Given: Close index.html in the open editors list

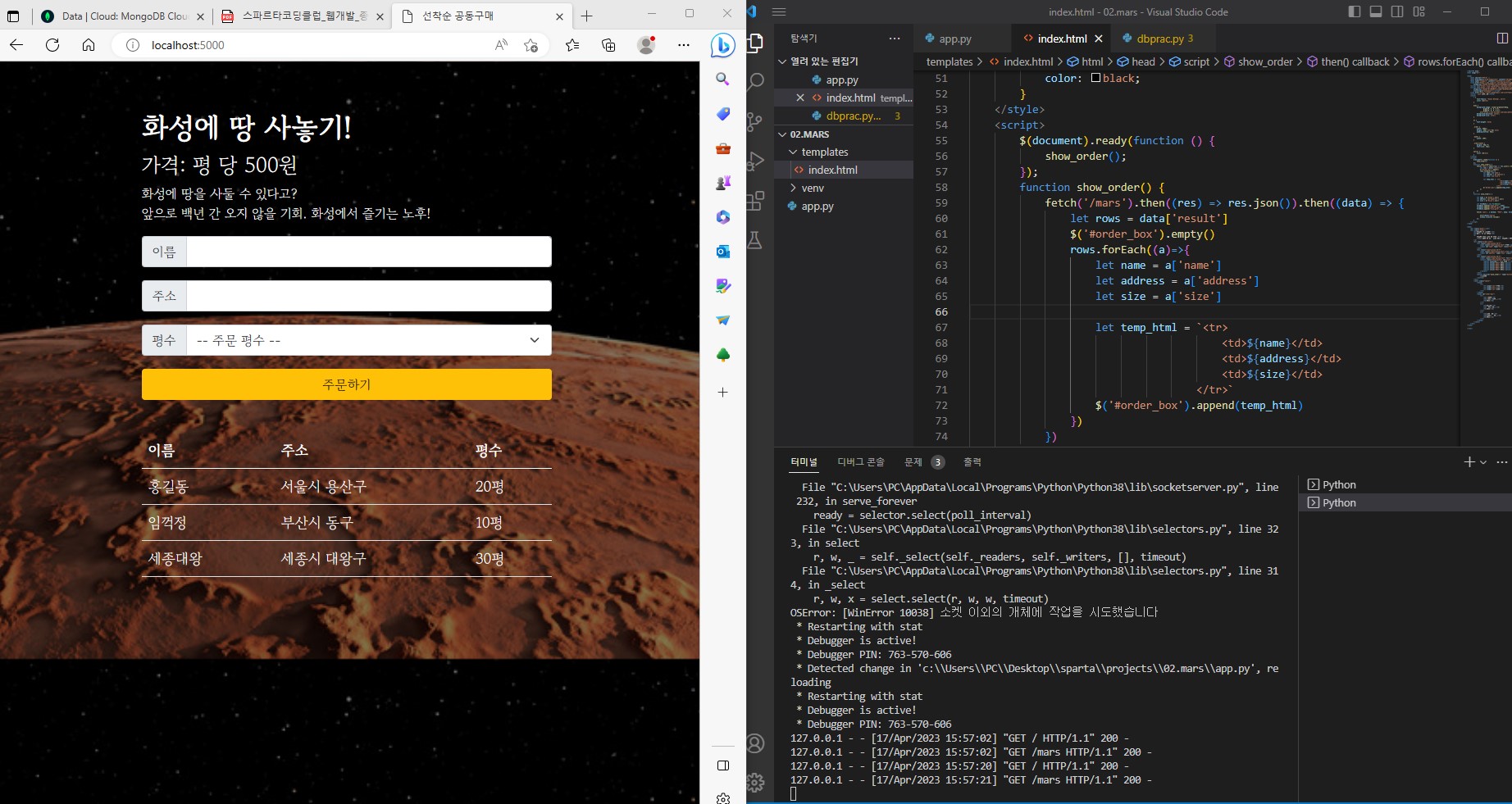Looking at the screenshot, I should pos(800,98).
